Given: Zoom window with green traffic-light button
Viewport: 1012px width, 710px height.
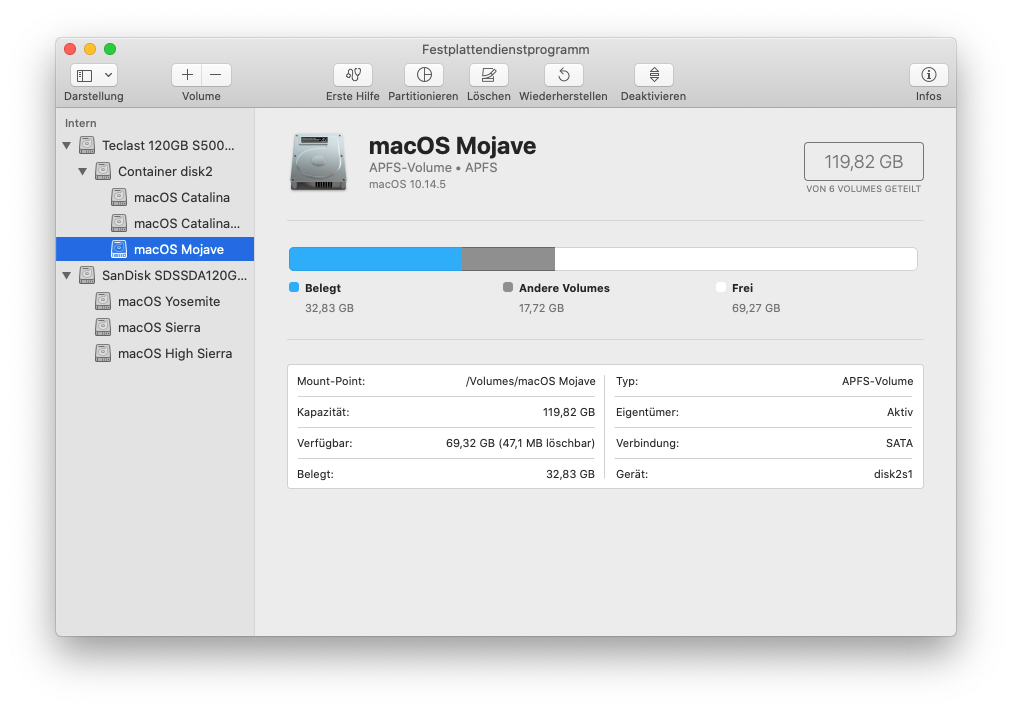Looking at the screenshot, I should coord(110,49).
